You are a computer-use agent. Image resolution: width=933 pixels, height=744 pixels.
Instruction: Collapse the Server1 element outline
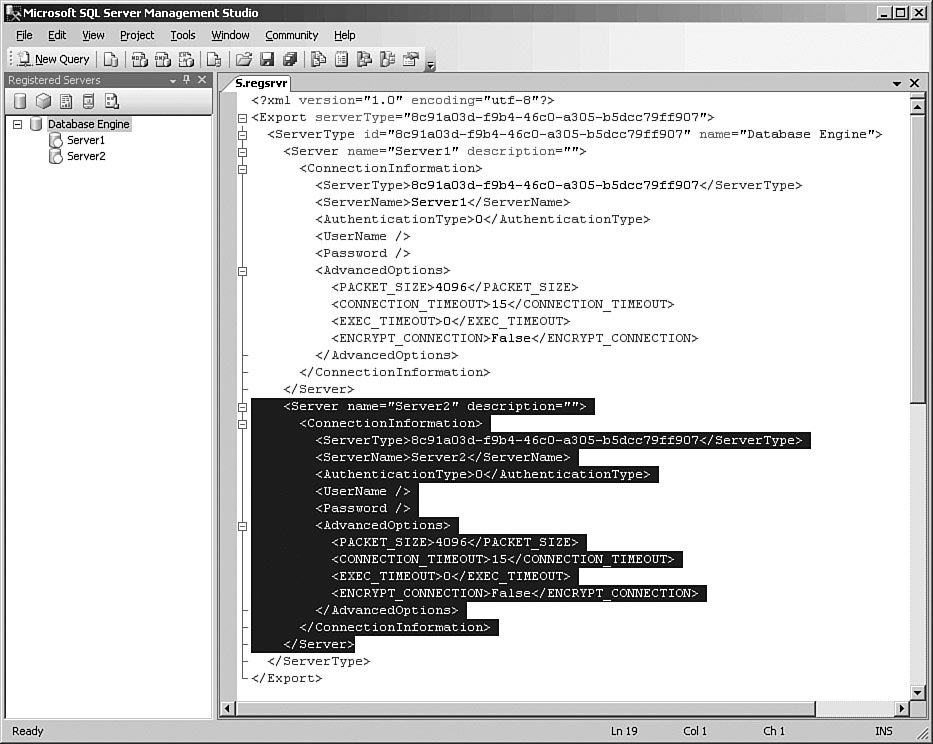click(x=242, y=152)
